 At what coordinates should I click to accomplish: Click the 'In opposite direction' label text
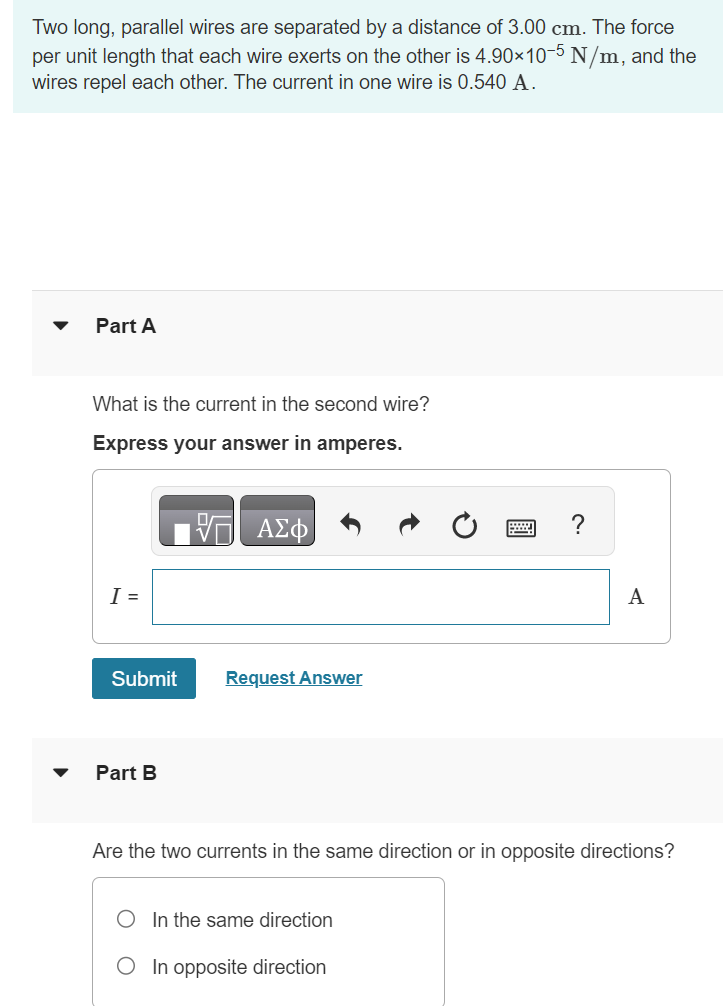[x=239, y=967]
